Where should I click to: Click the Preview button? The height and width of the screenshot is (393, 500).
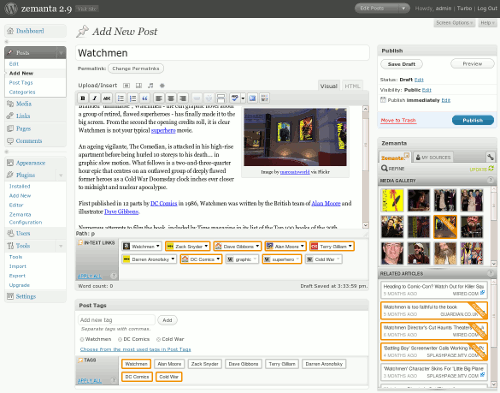click(x=472, y=64)
